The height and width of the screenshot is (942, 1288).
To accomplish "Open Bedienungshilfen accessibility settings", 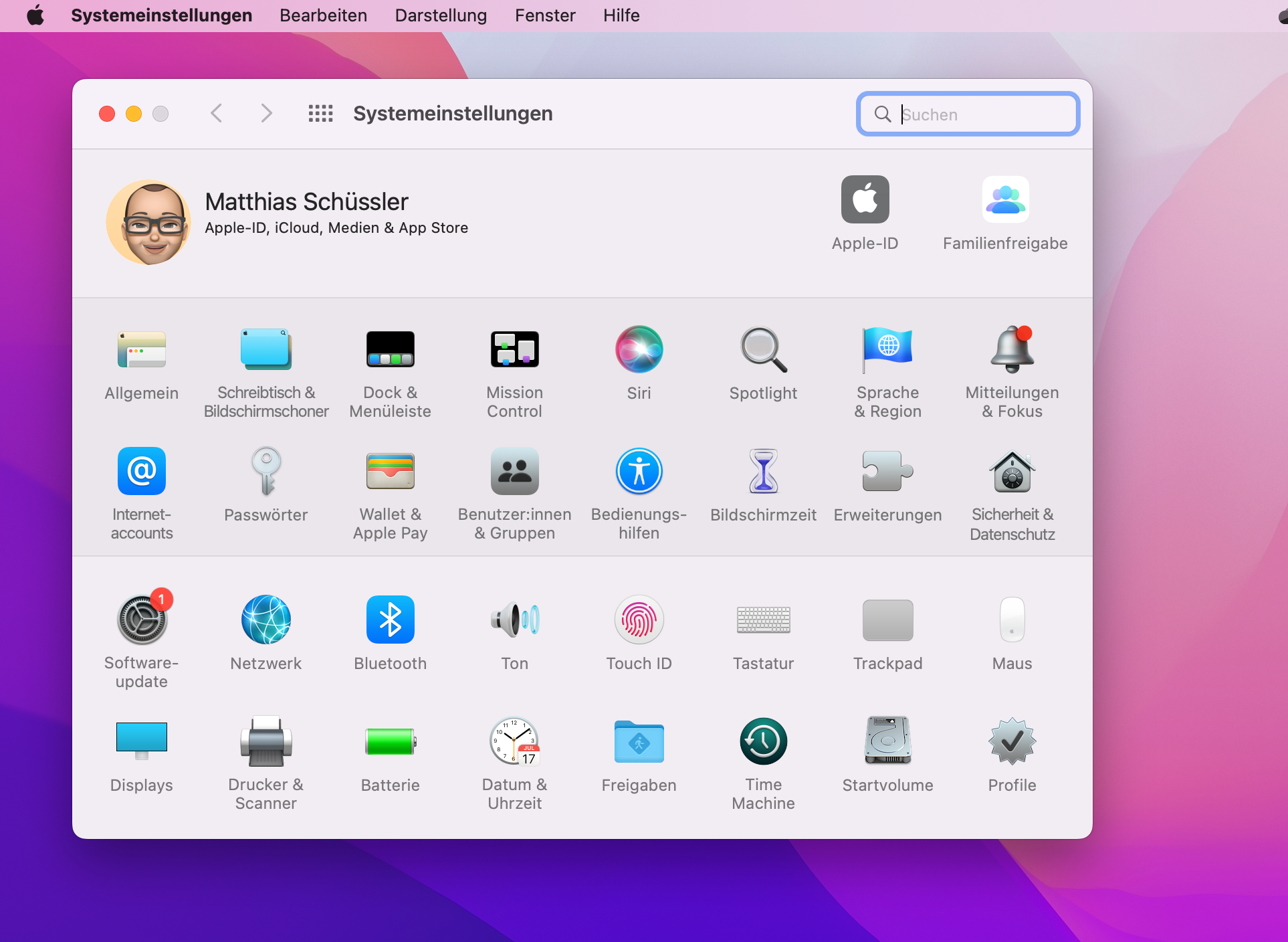I will pyautogui.click(x=639, y=471).
